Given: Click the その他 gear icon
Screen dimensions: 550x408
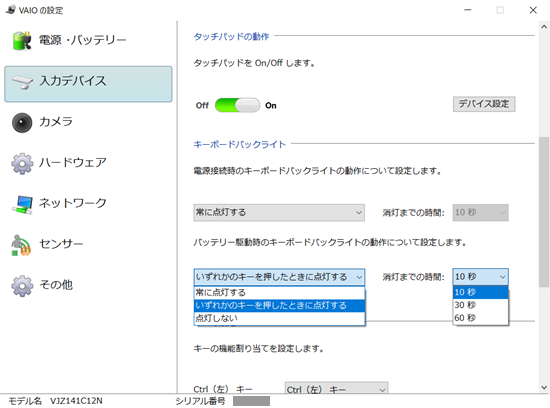Looking at the screenshot, I should pyautogui.click(x=22, y=286).
